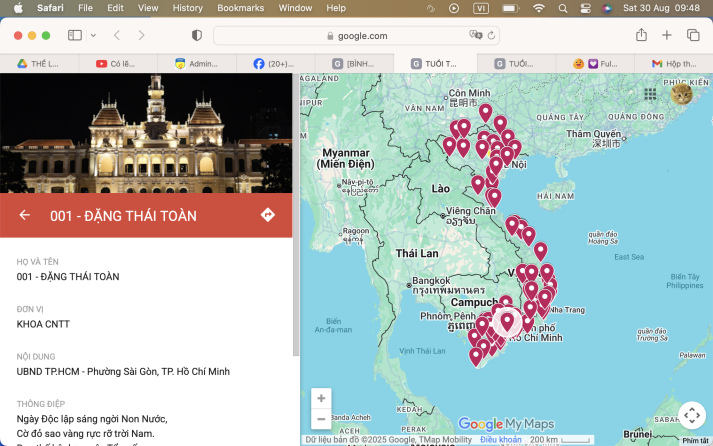Open directions with the diamond arrow icon
Viewport: 713px width, 446px height.
[268, 215]
